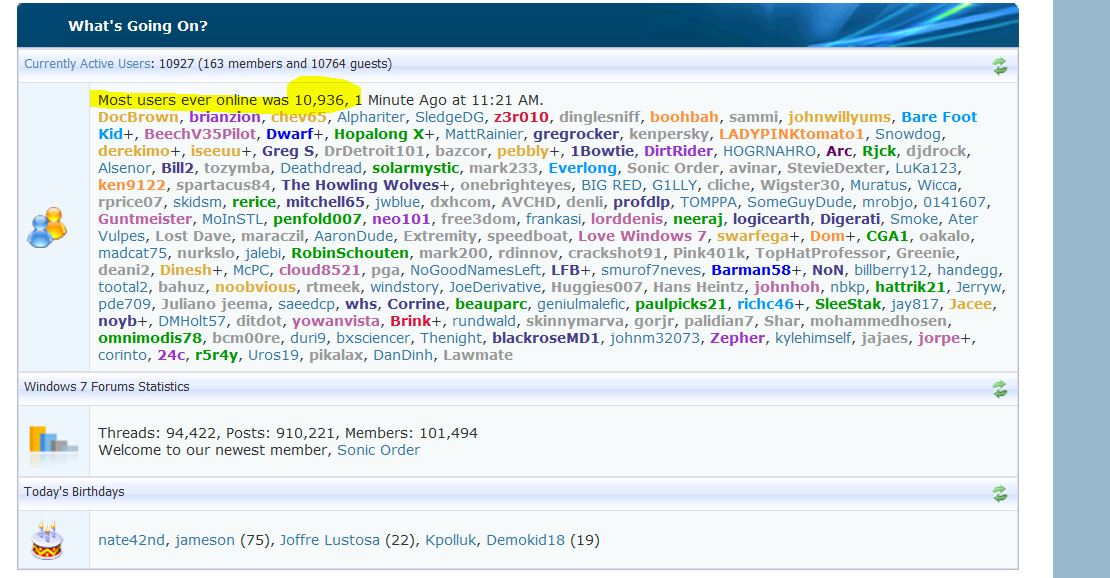1110x578 pixels.
Task: Open lorddenis' profile
Action: [x=627, y=219]
